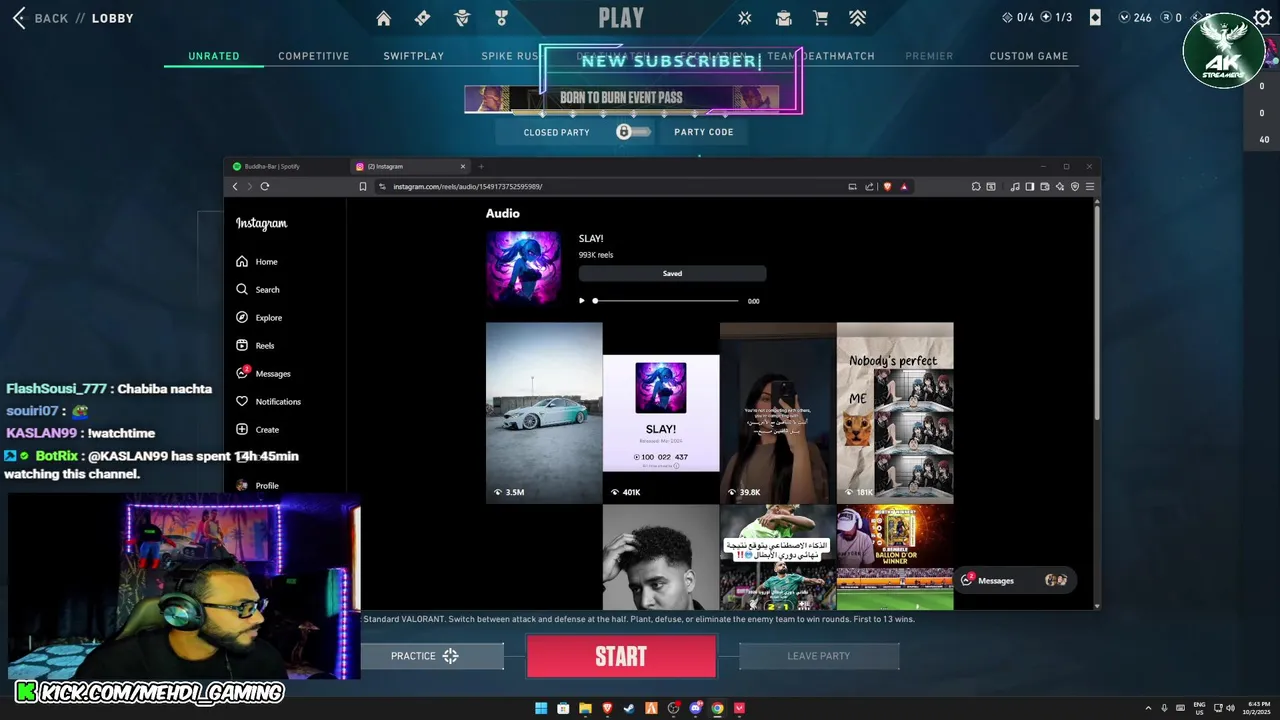Play the SLAY! audio preview

pos(582,301)
